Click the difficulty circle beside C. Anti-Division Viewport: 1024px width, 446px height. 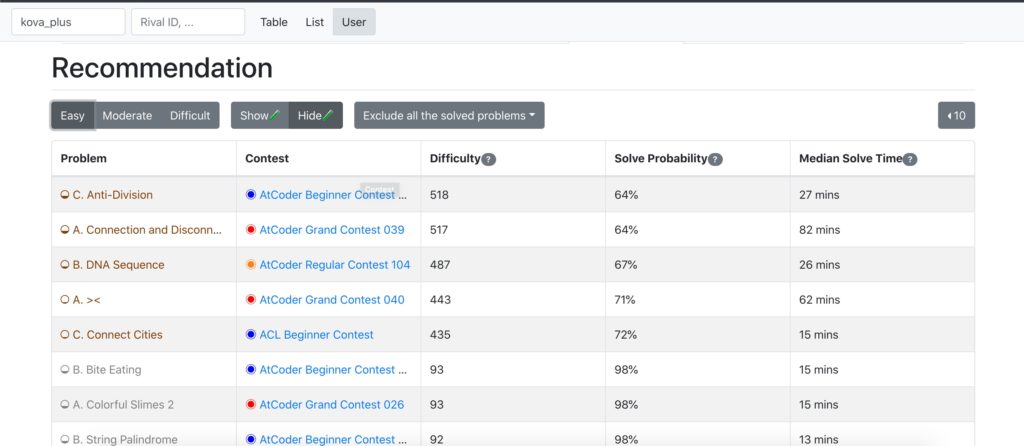[65, 195]
